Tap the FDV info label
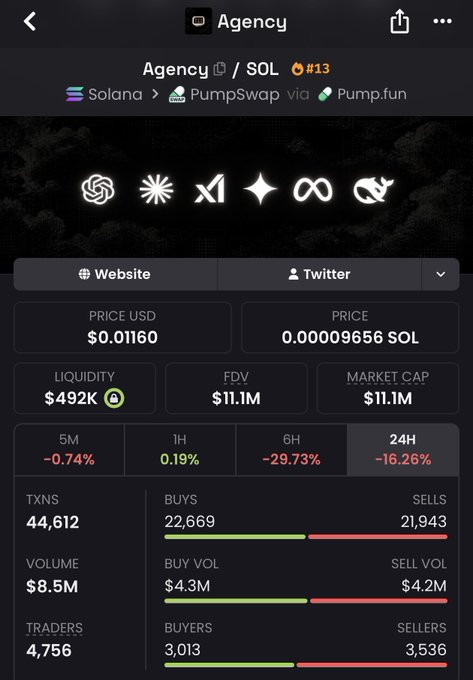The height and width of the screenshot is (680, 473). pos(236,377)
